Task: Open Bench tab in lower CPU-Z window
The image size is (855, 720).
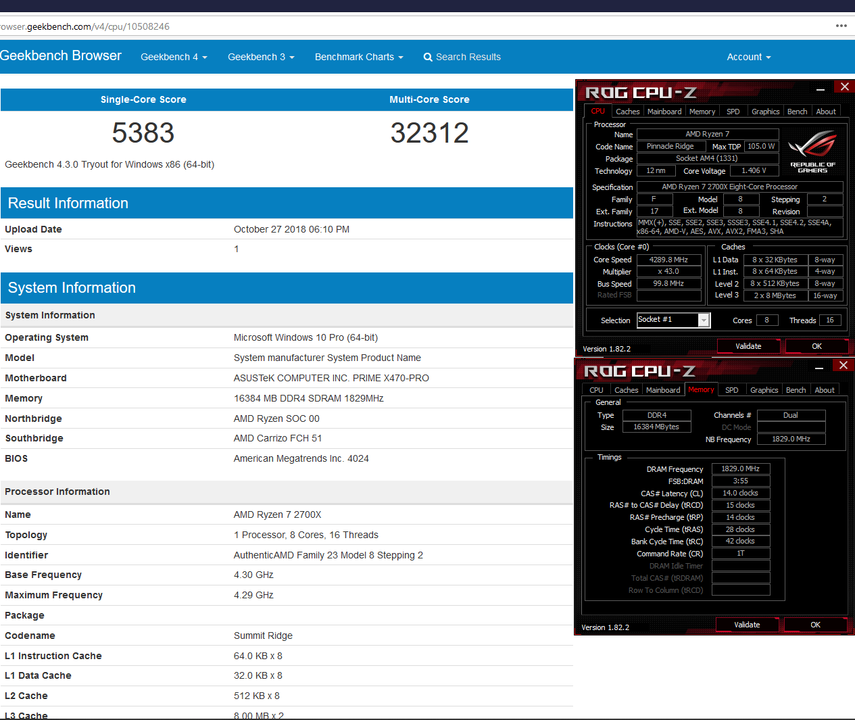Action: (796, 390)
